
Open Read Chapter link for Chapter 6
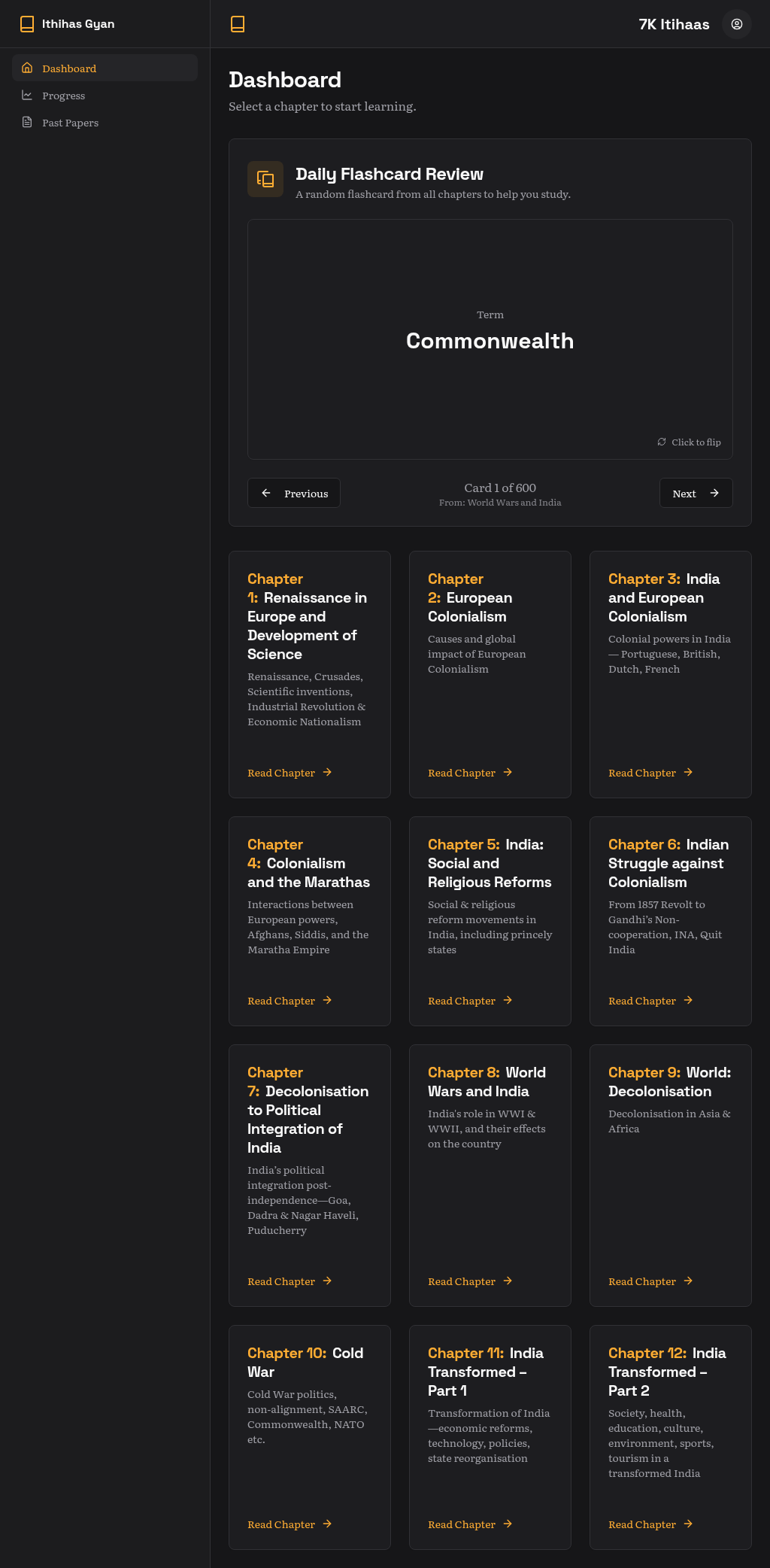click(x=650, y=1001)
